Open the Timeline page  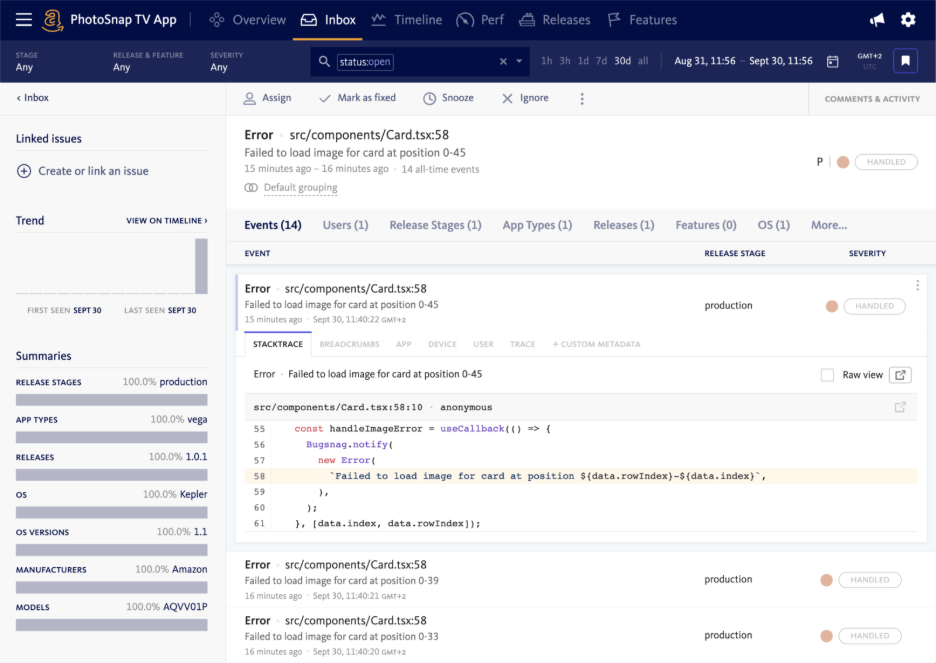[x=407, y=20]
